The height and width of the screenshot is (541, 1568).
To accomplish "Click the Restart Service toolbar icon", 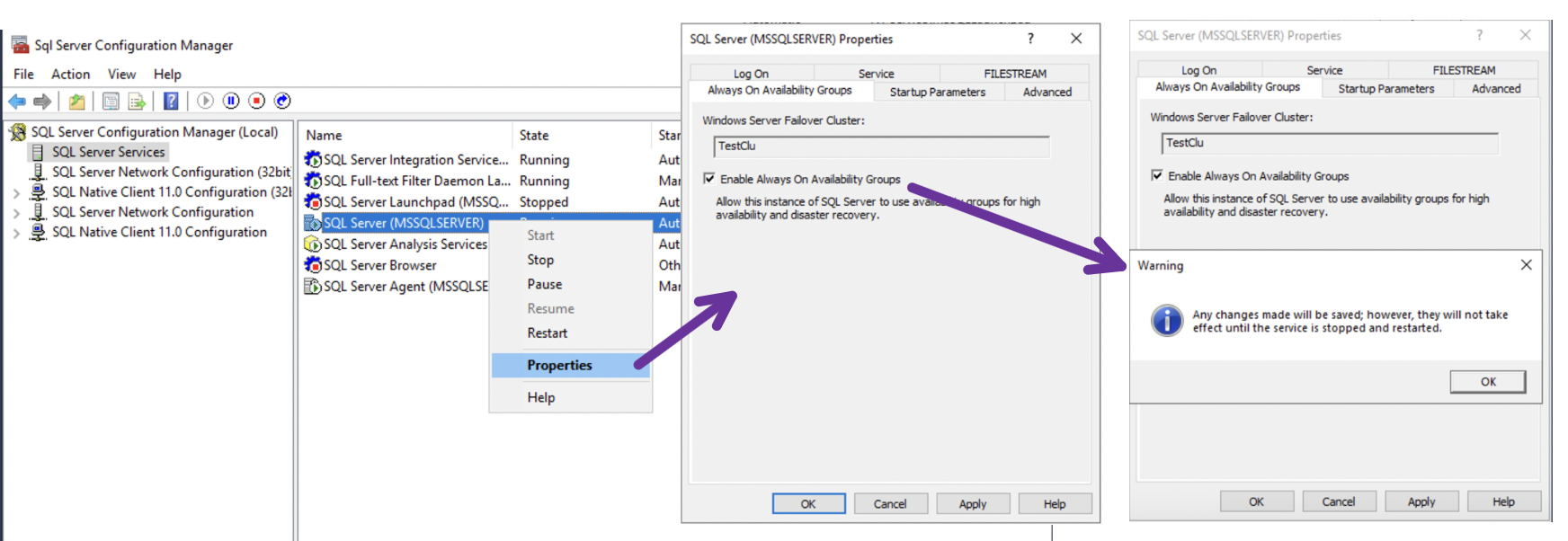I will pyautogui.click(x=282, y=101).
